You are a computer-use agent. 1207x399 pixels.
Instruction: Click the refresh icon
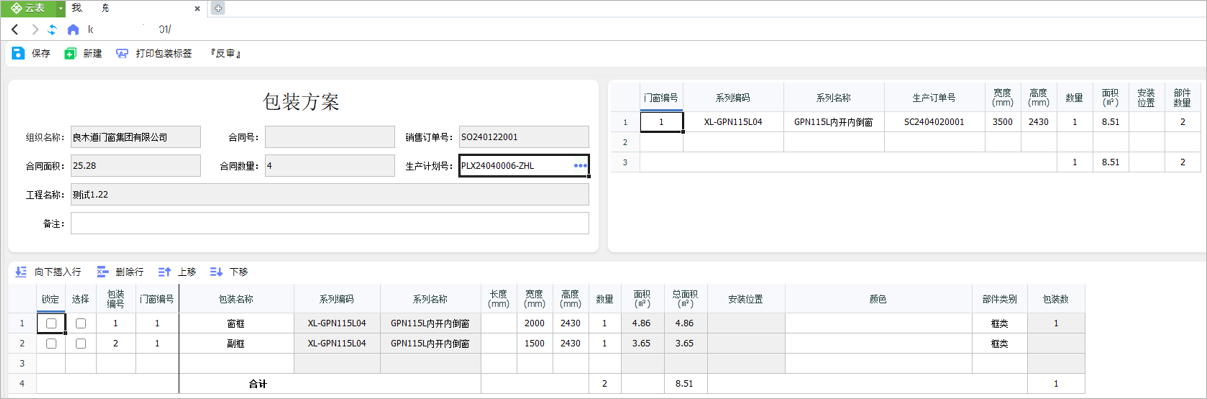click(53, 30)
